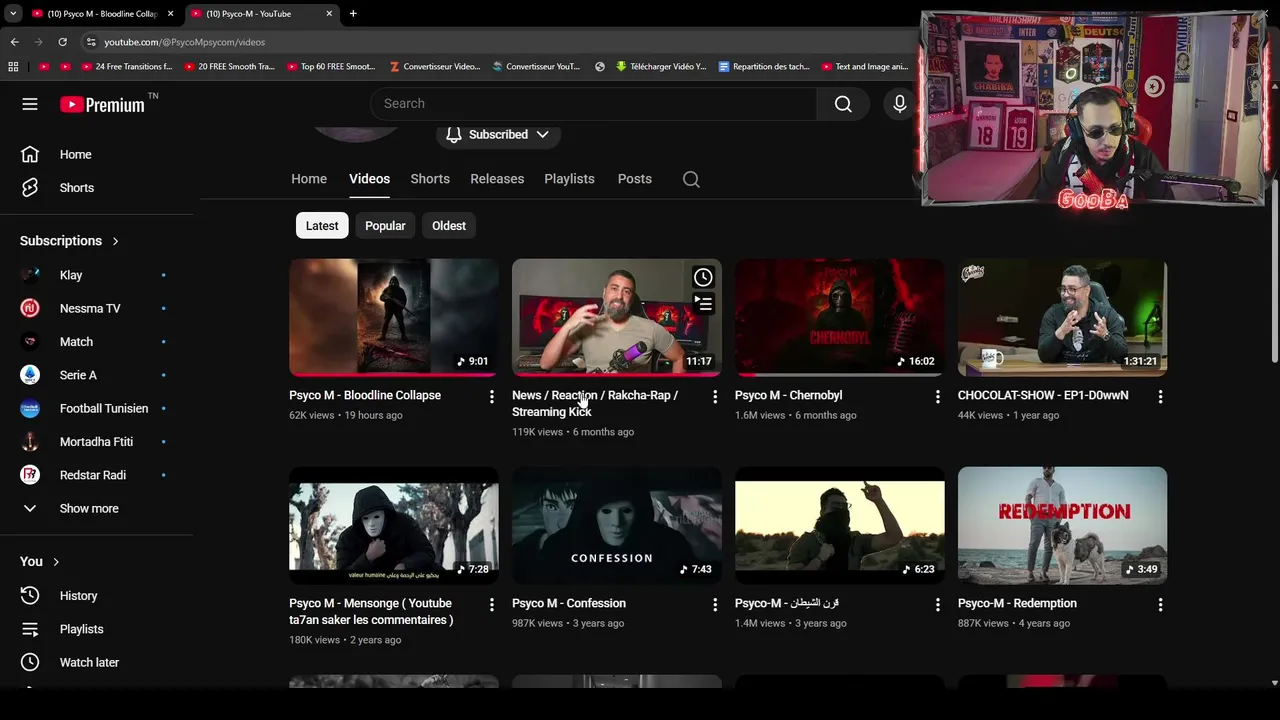Open options for Redemption video
Image resolution: width=1280 pixels, height=720 pixels.
pyautogui.click(x=1160, y=605)
